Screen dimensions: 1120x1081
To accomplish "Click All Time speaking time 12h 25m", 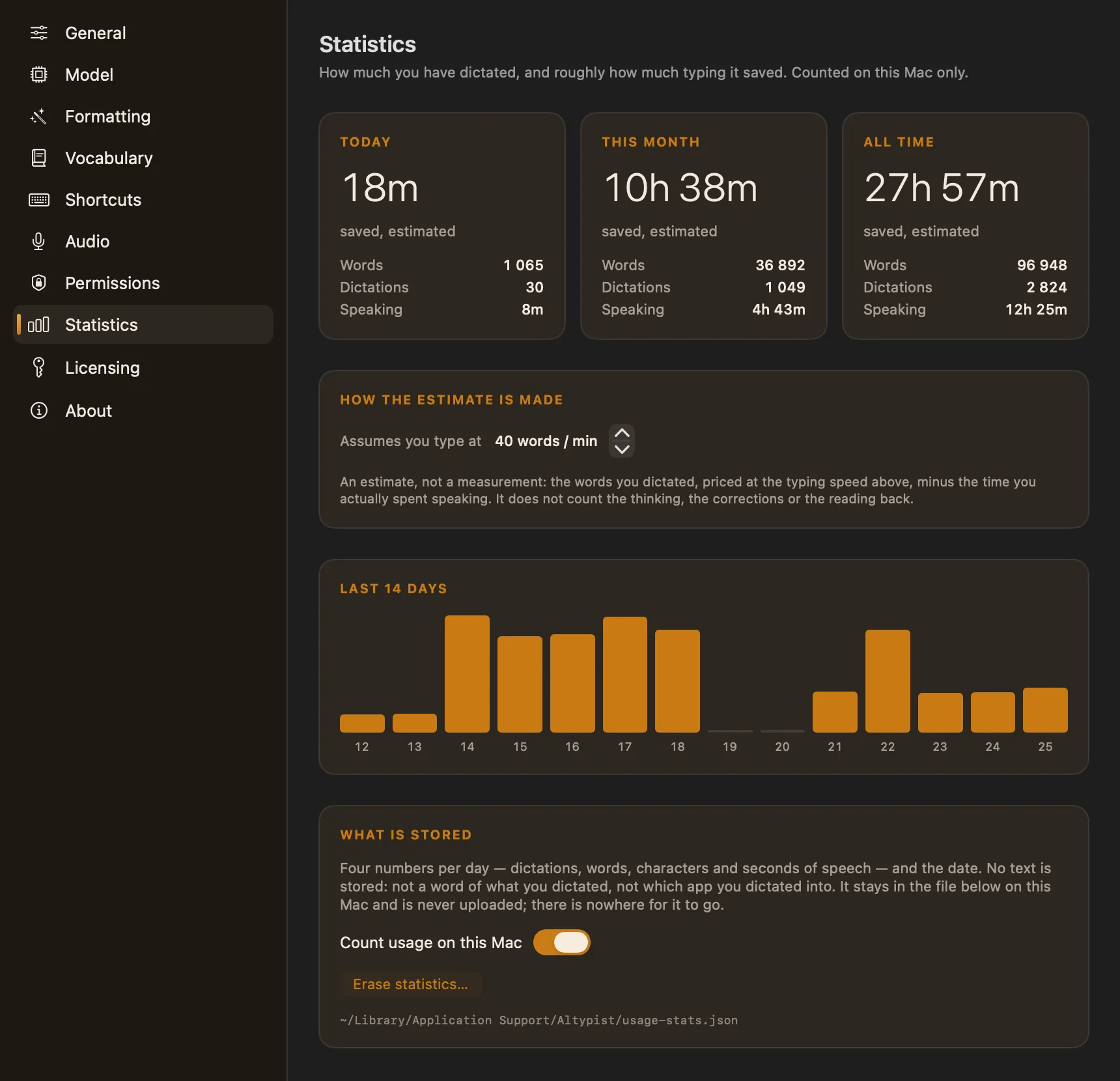I will pyautogui.click(x=1036, y=309).
